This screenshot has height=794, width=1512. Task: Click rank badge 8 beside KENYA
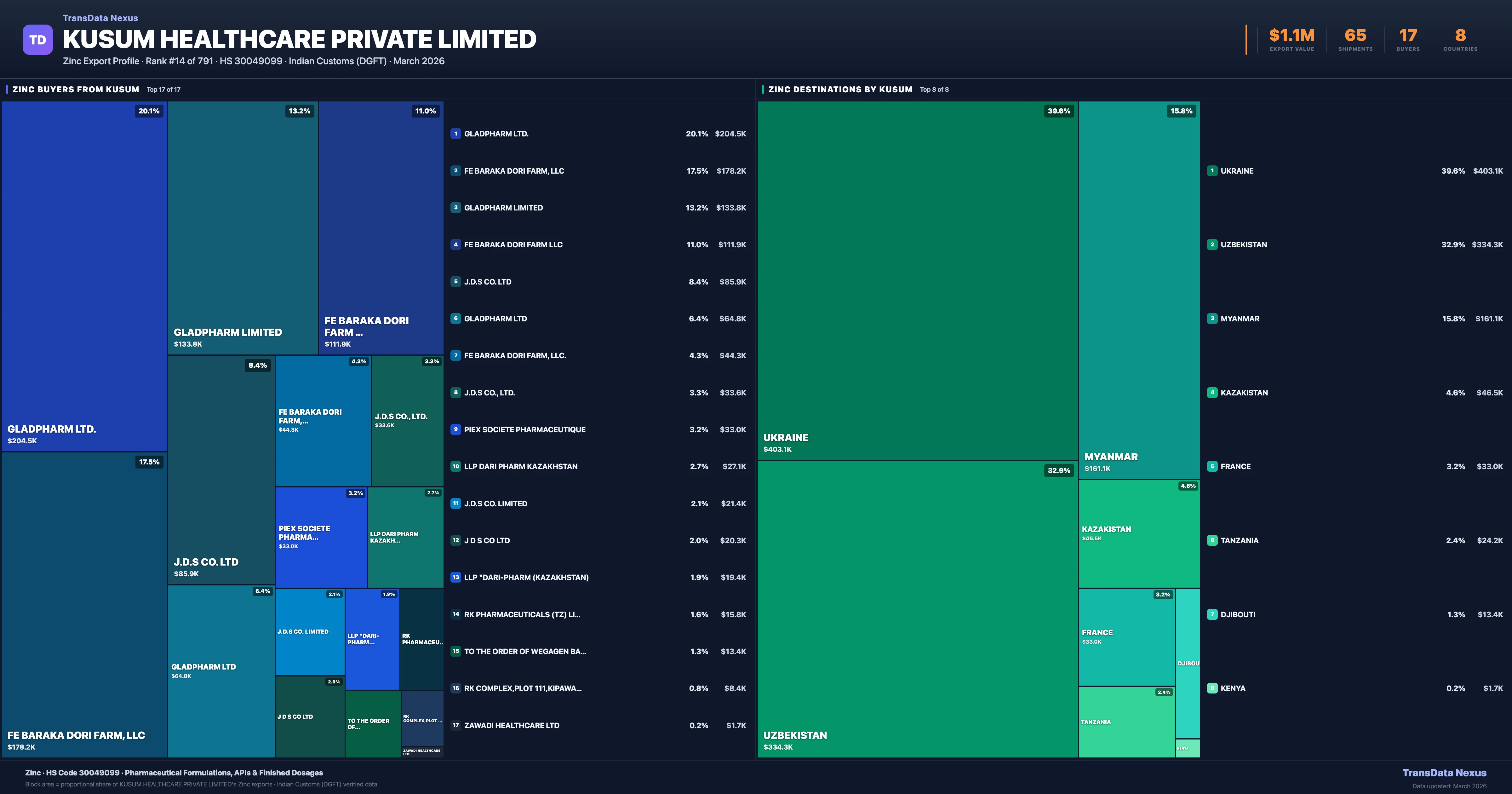click(x=1212, y=688)
